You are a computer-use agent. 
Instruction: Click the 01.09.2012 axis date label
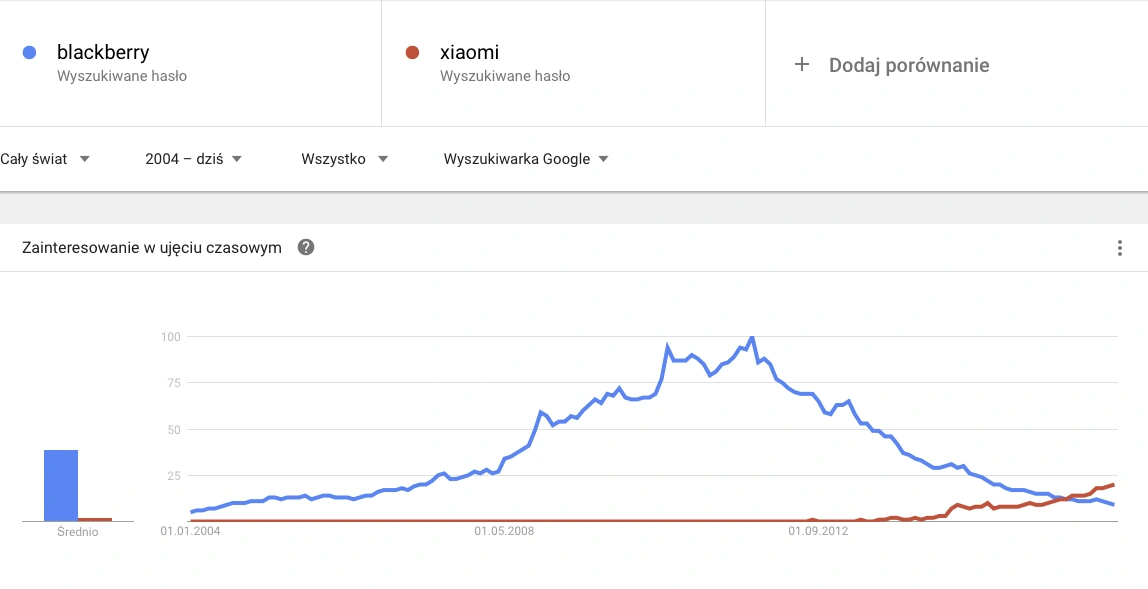[819, 531]
